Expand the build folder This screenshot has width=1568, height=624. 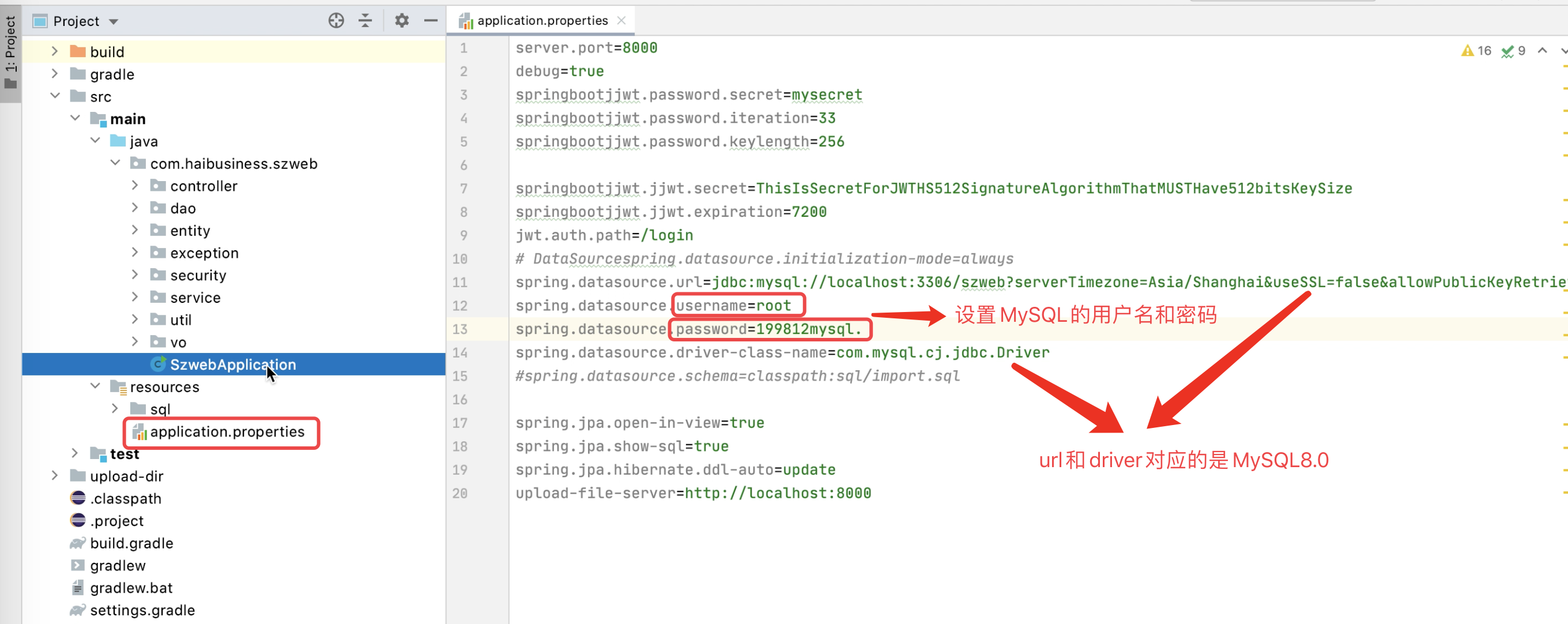click(55, 51)
